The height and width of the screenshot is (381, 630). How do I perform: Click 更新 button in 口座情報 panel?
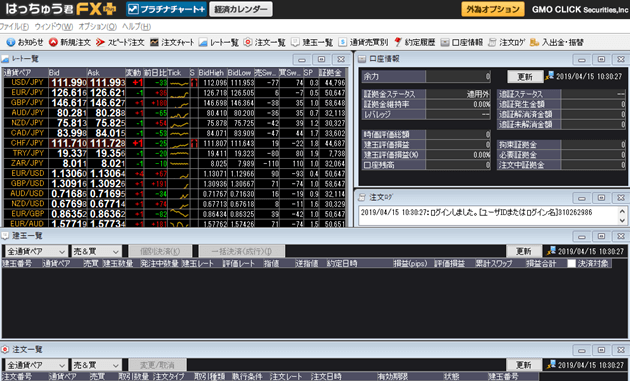524,76
